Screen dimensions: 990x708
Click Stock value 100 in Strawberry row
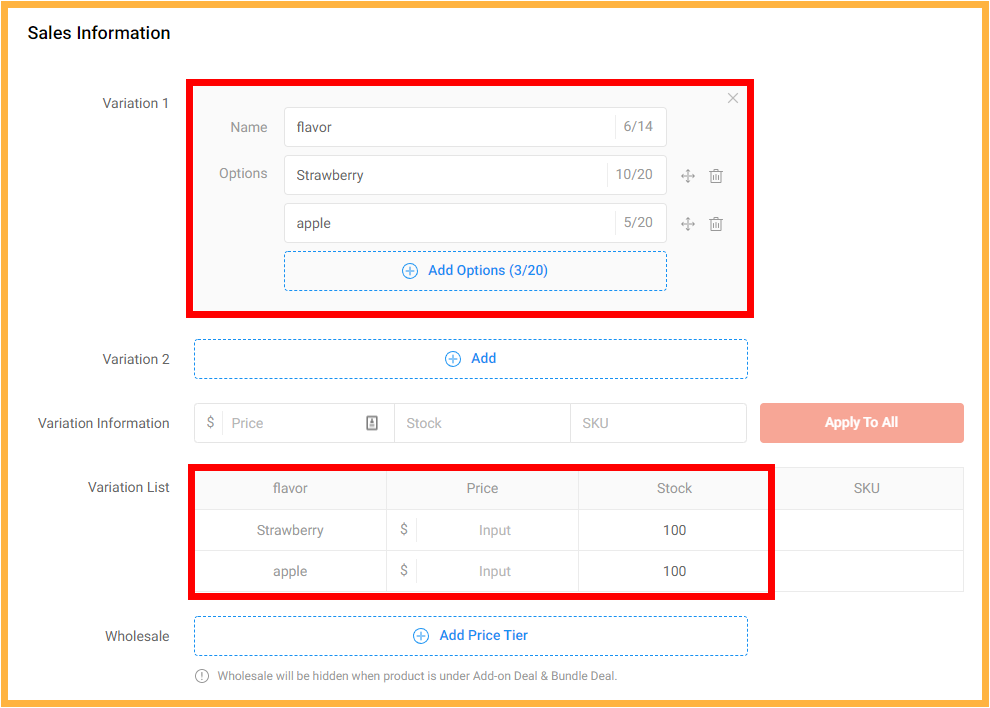click(x=674, y=531)
